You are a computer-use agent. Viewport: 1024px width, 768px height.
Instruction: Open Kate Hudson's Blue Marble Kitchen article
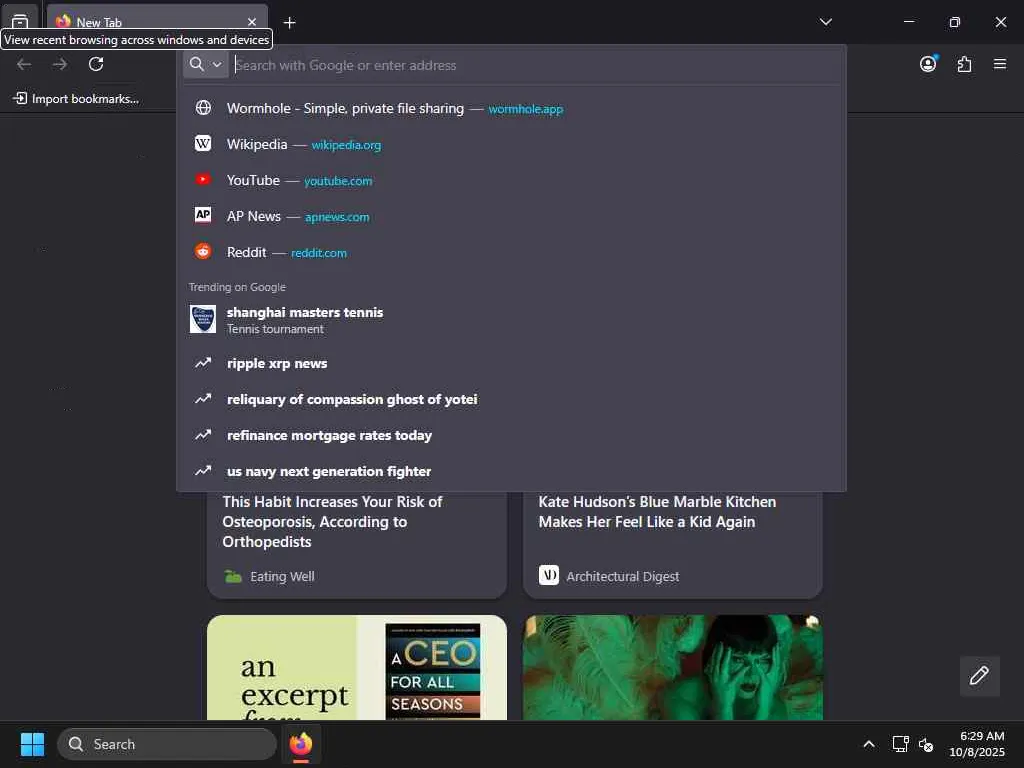pyautogui.click(x=657, y=511)
